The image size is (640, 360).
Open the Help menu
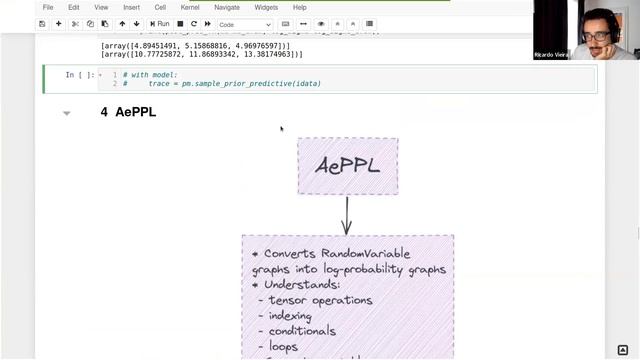pyautogui.click(x=300, y=7)
